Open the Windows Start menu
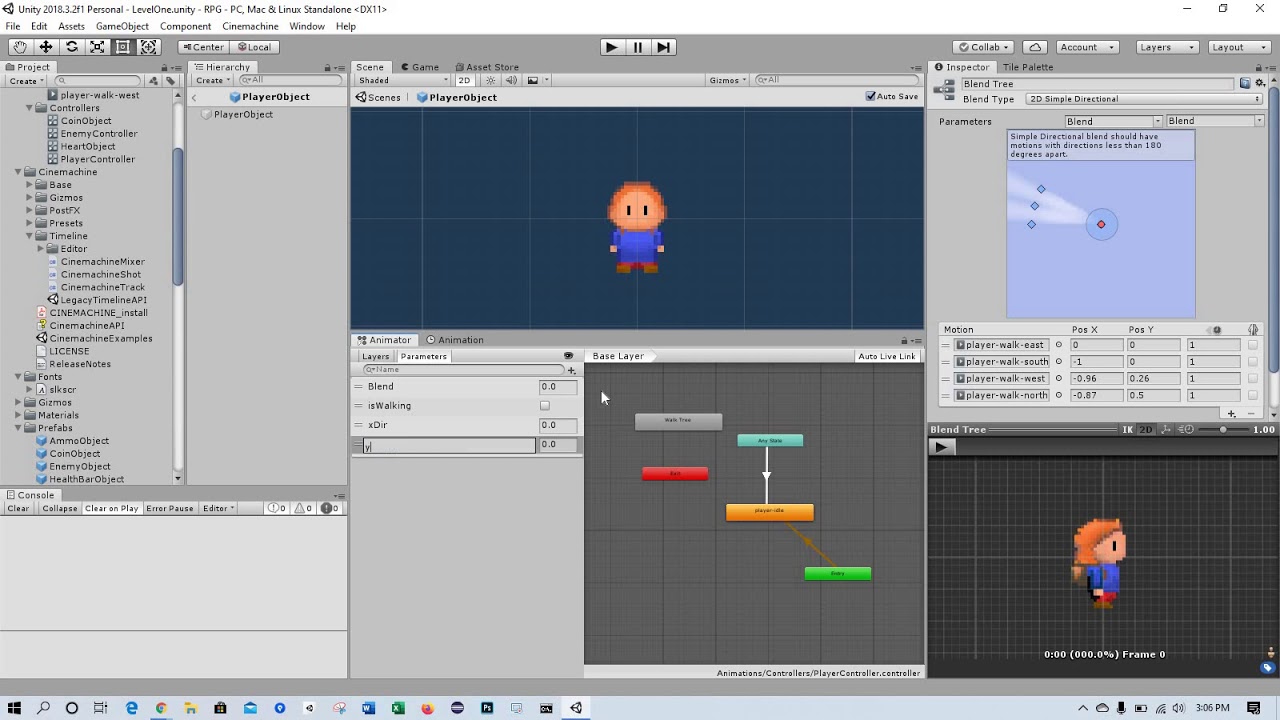The width and height of the screenshot is (1280, 720). pos(14,708)
